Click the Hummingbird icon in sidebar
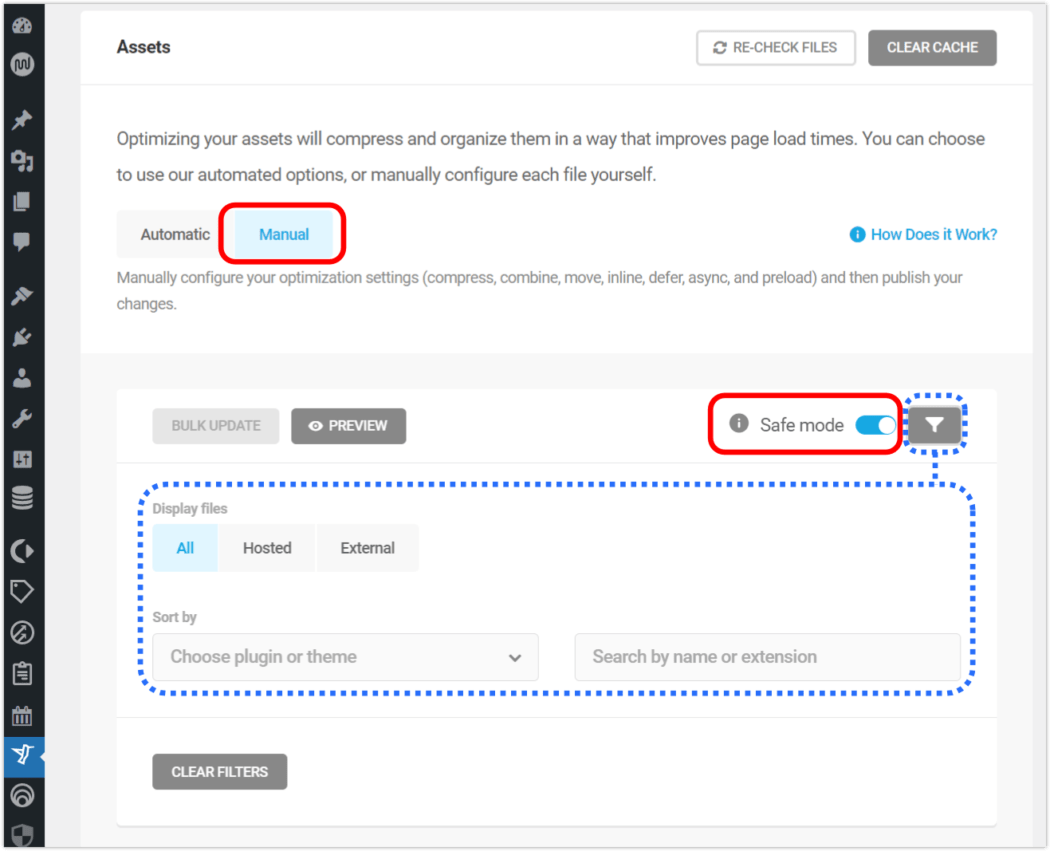 (x=21, y=755)
